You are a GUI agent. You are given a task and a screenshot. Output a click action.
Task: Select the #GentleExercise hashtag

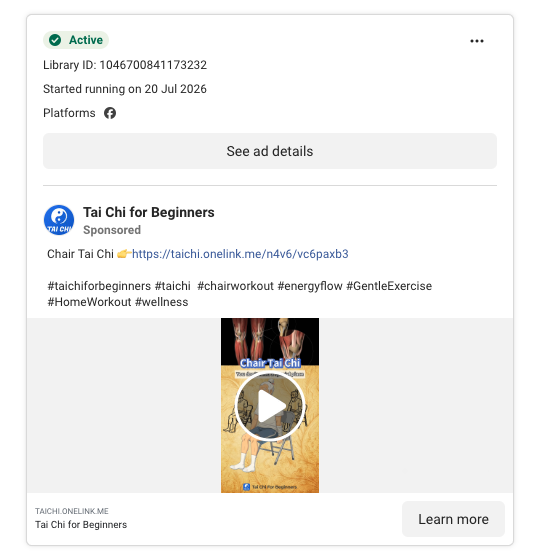tap(389, 286)
